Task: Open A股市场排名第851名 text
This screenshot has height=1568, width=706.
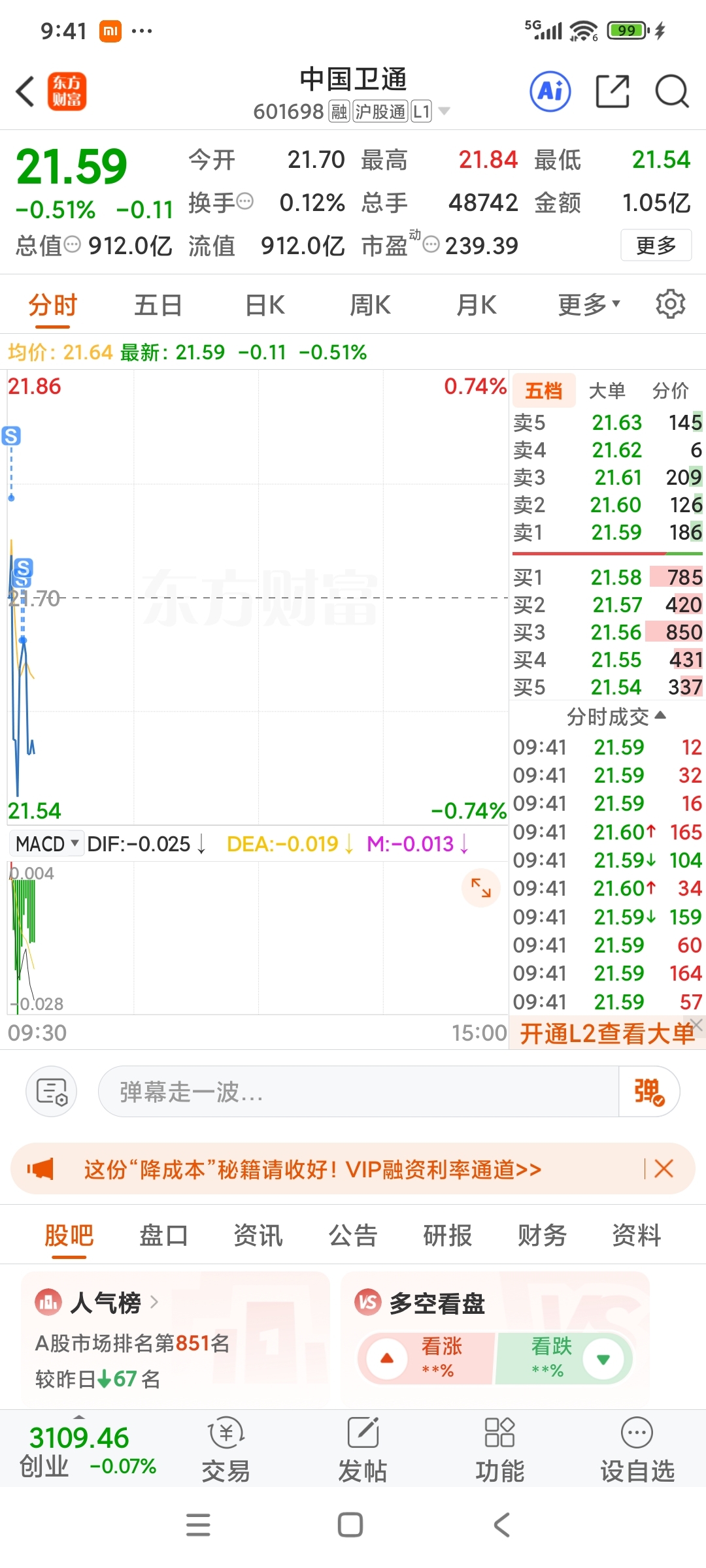Action: pyautogui.click(x=133, y=1343)
